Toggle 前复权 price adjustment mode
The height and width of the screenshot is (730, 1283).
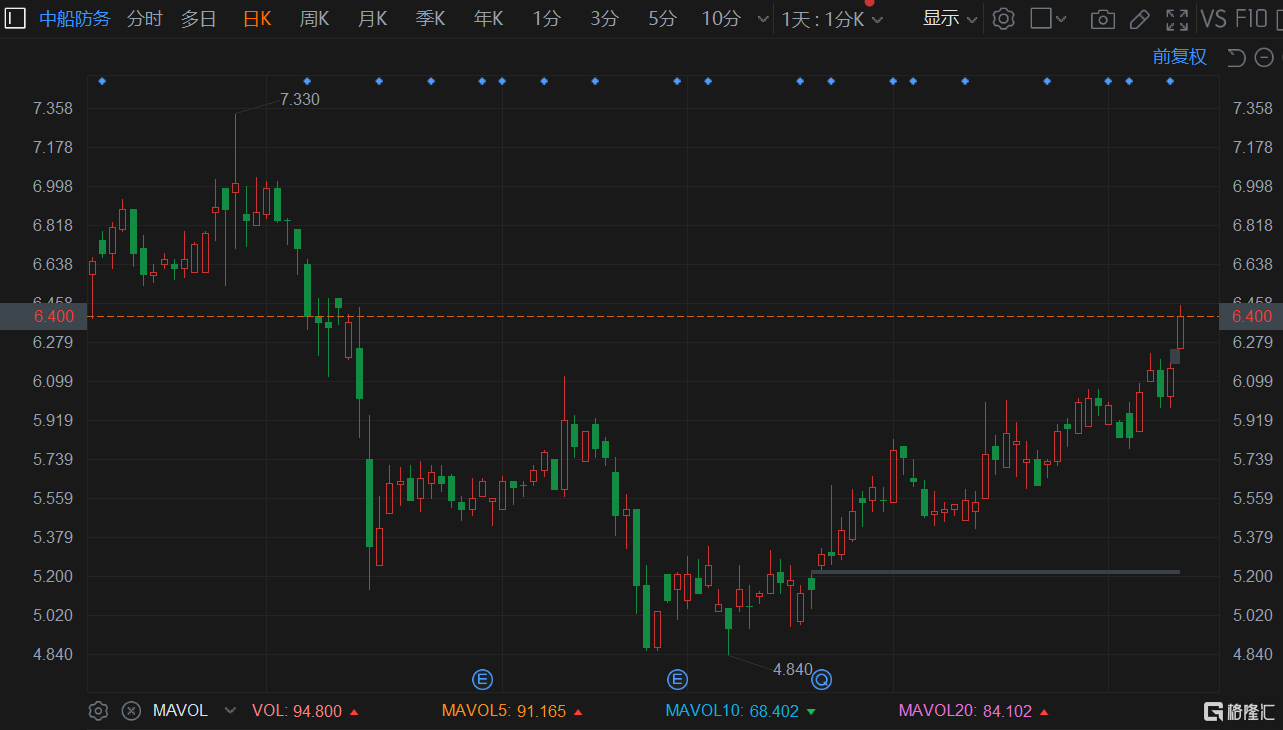point(1179,57)
